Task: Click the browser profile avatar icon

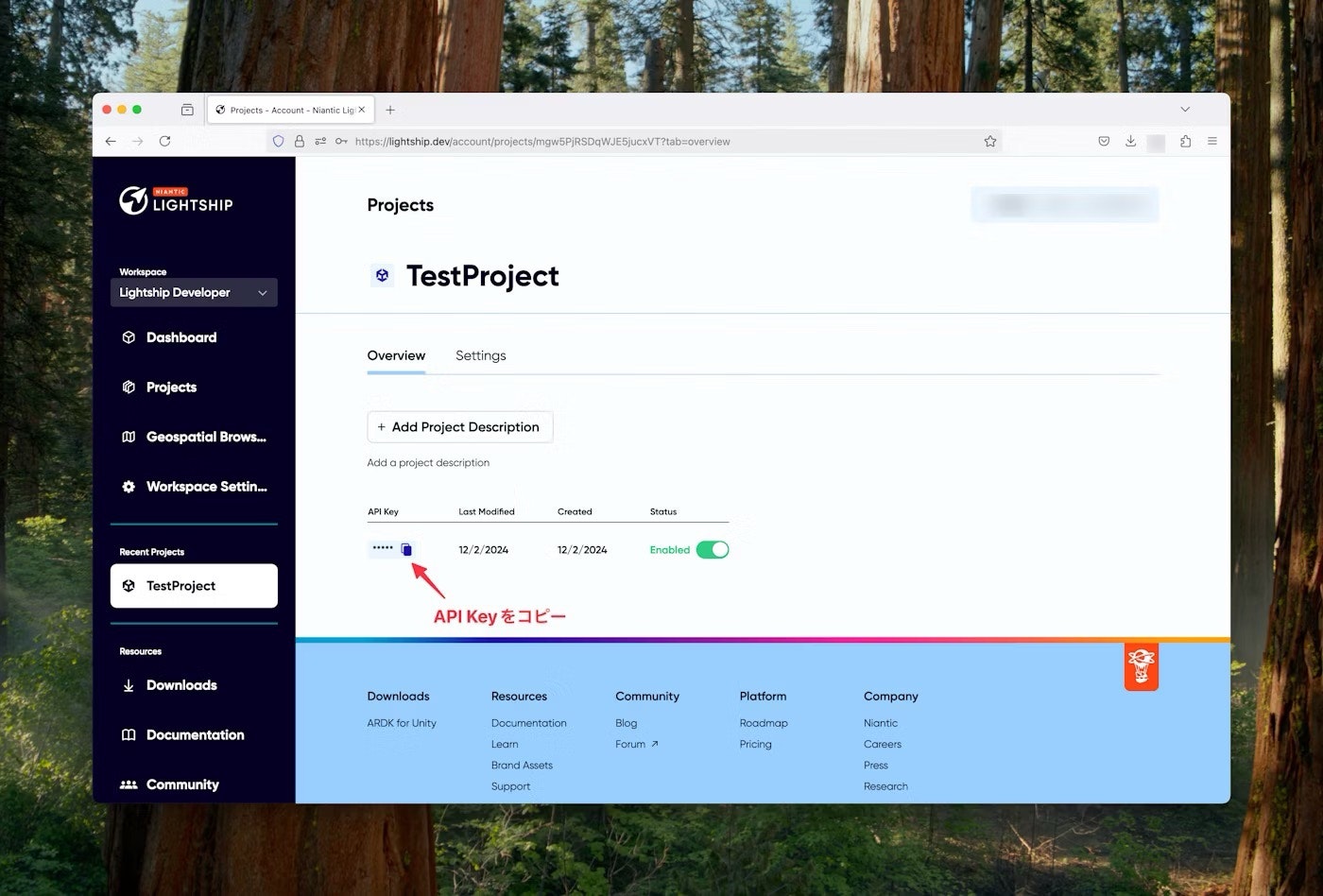Action: click(x=1157, y=142)
